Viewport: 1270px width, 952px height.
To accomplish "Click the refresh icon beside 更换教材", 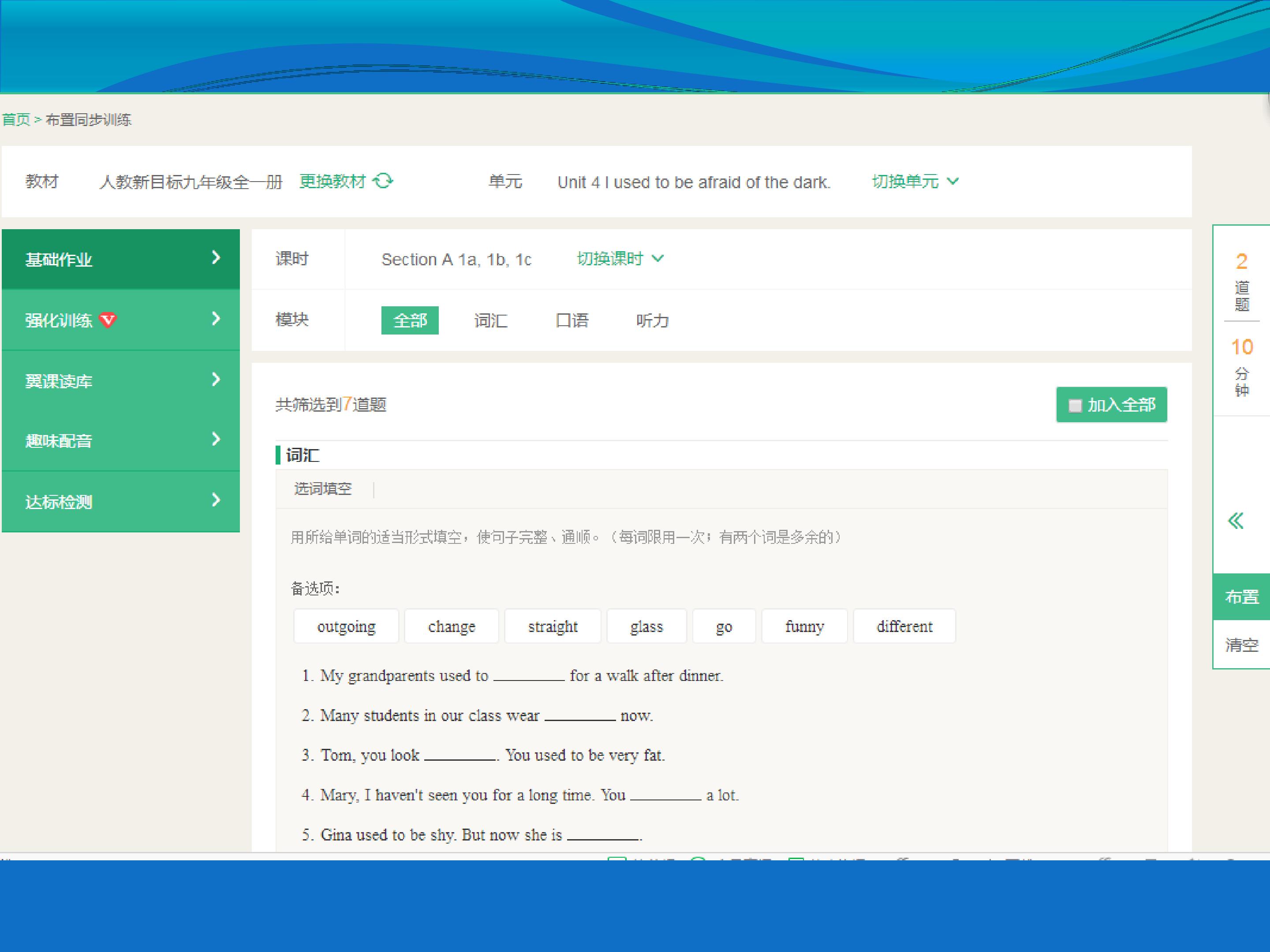I will click(383, 181).
